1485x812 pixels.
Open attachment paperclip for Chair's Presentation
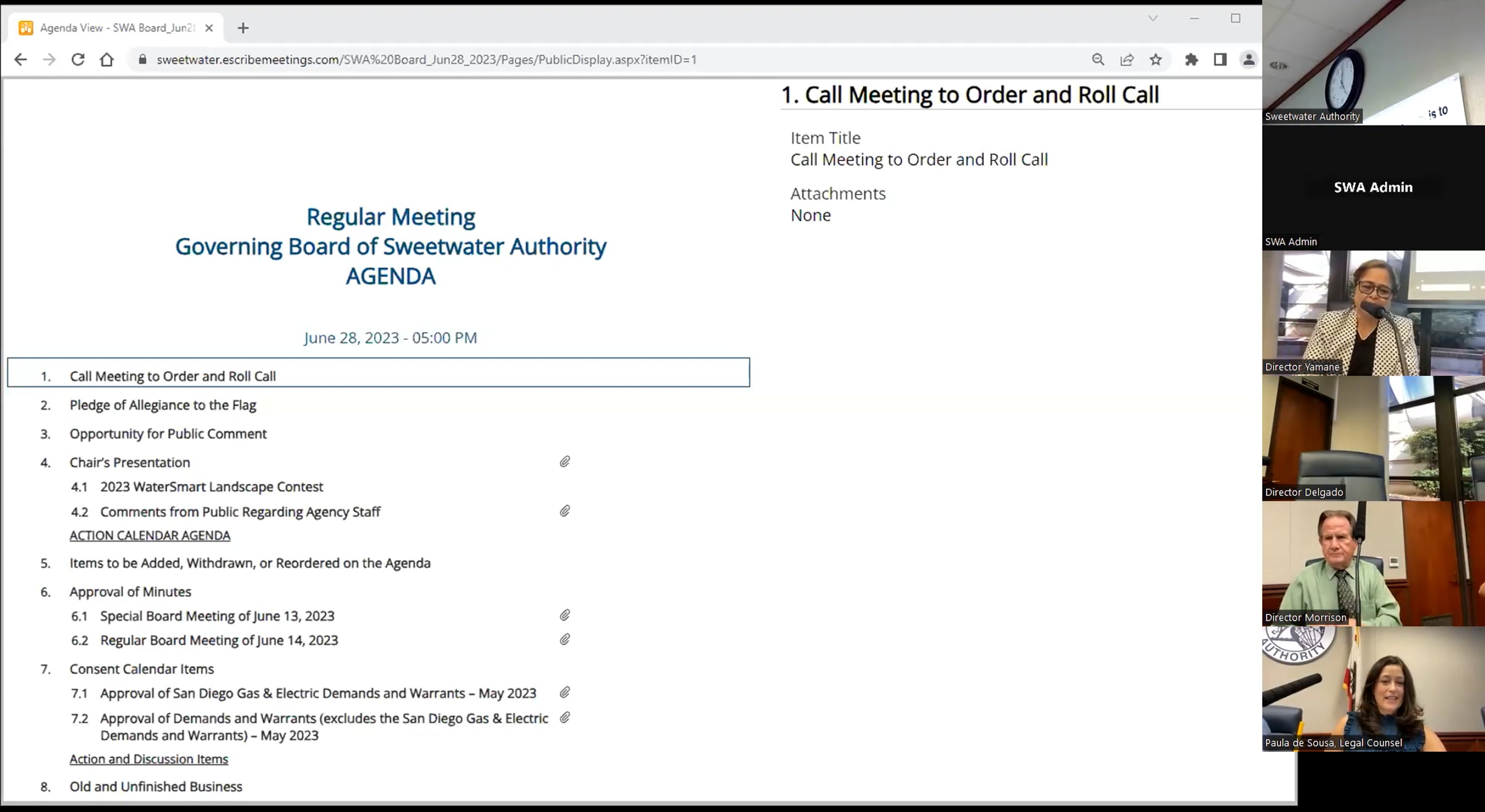[x=565, y=462]
